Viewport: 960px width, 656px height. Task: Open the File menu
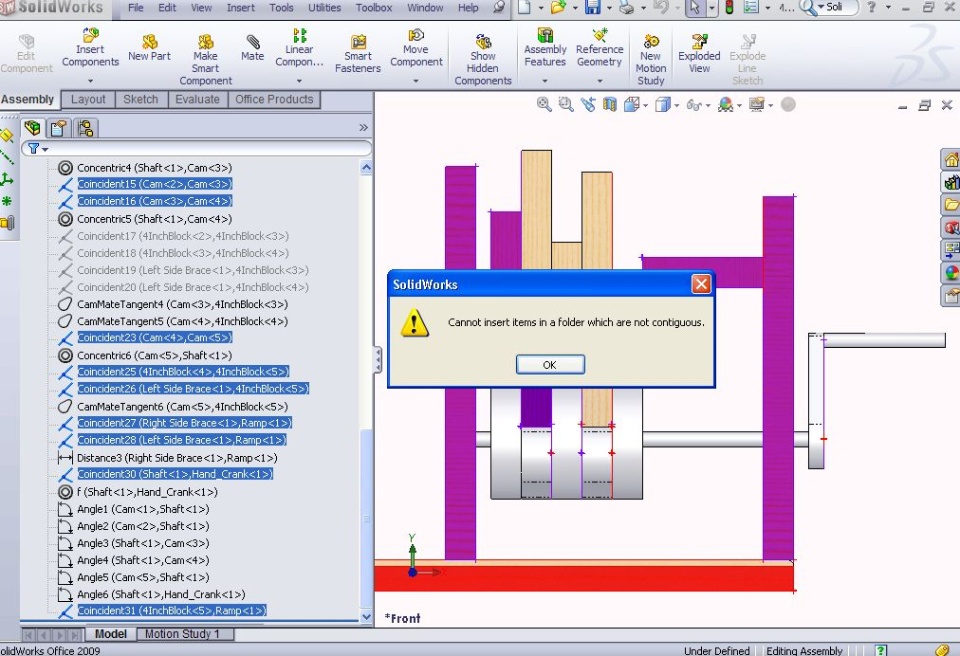point(136,8)
